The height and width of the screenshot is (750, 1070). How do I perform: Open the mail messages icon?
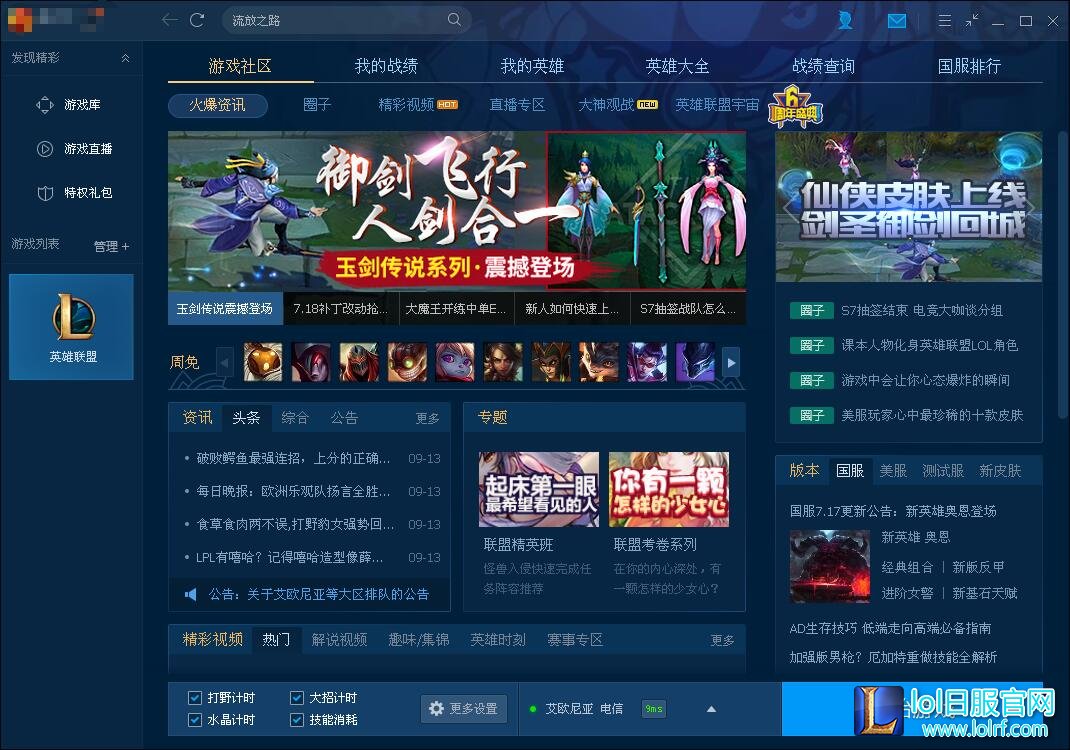(897, 21)
